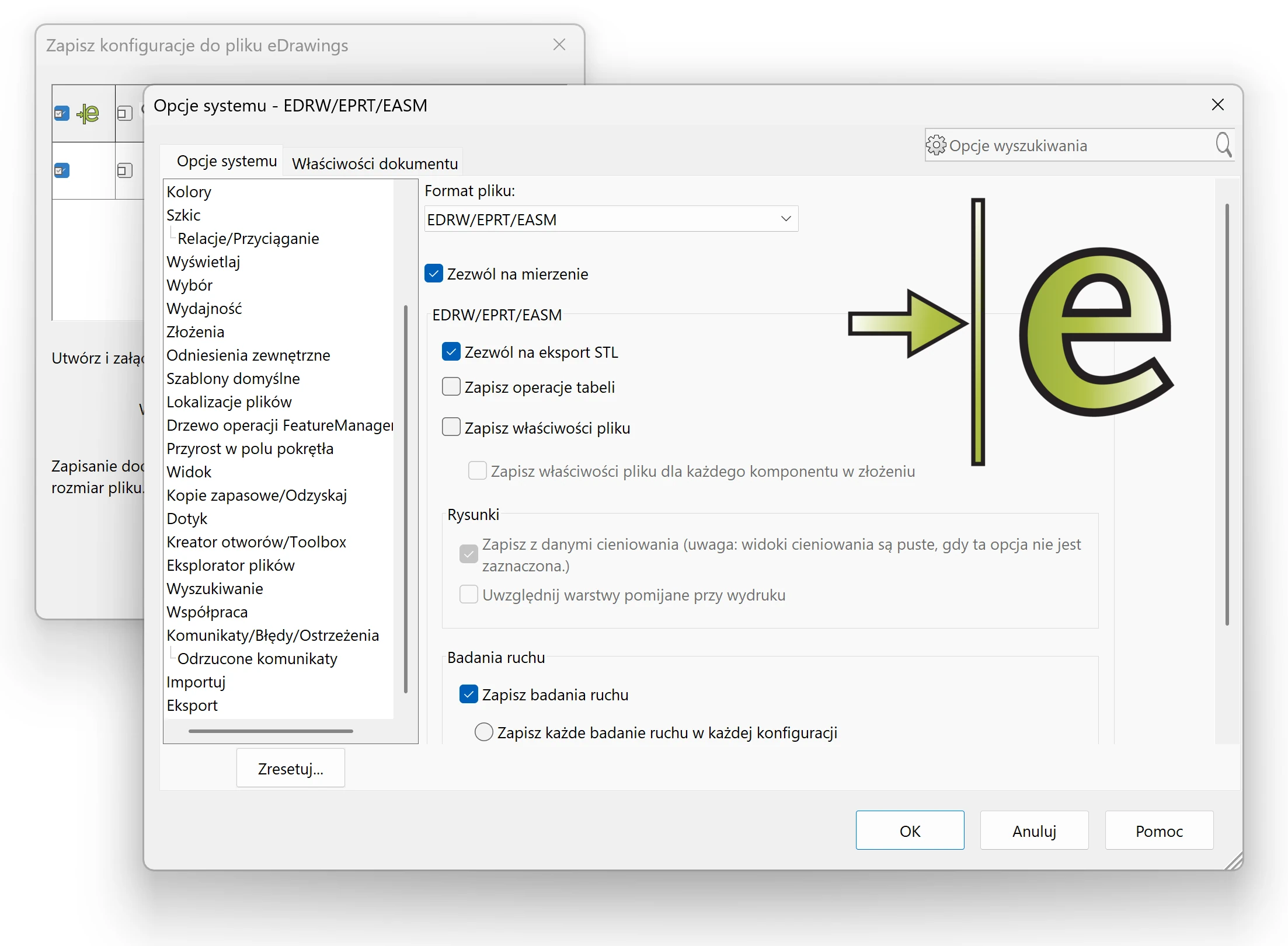
Task: Click the OK button
Action: tap(910, 831)
